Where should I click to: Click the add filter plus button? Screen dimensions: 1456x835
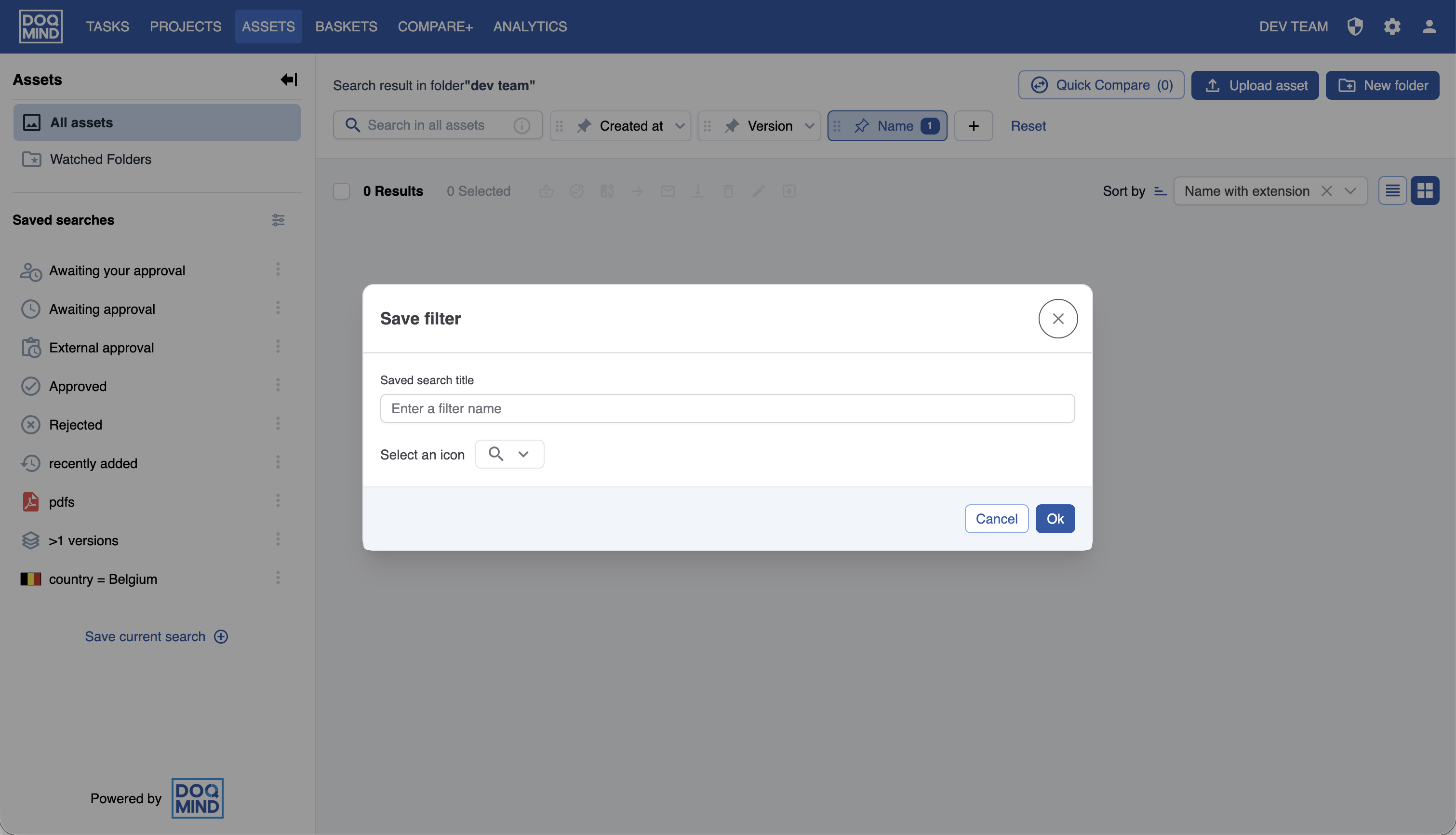coord(974,126)
